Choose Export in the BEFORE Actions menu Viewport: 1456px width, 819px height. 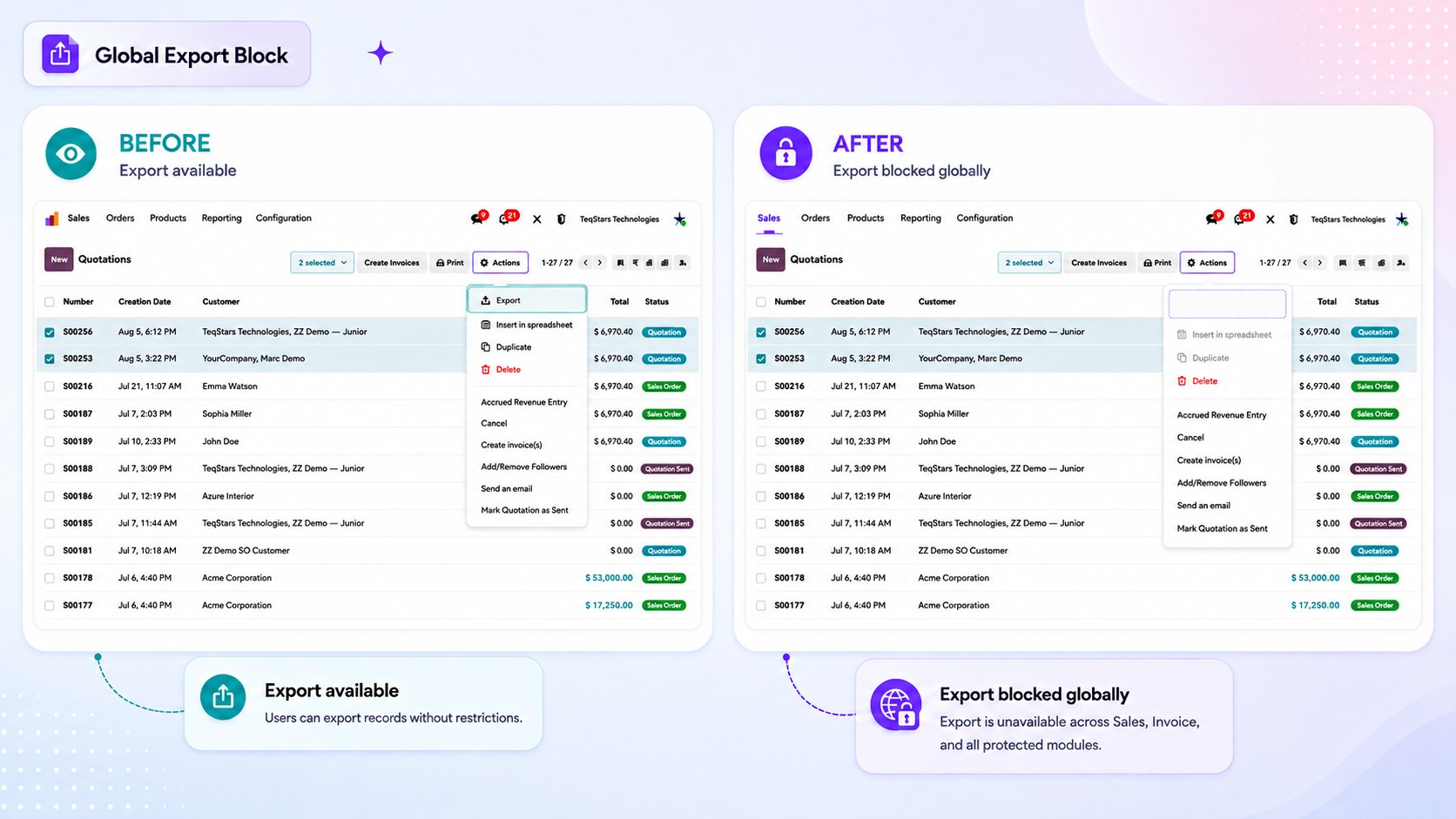tap(527, 300)
